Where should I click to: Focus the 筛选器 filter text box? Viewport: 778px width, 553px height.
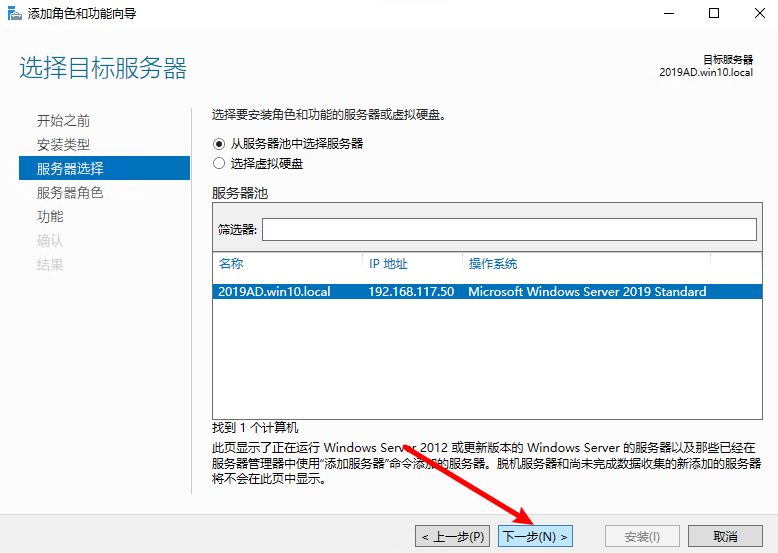[508, 230]
